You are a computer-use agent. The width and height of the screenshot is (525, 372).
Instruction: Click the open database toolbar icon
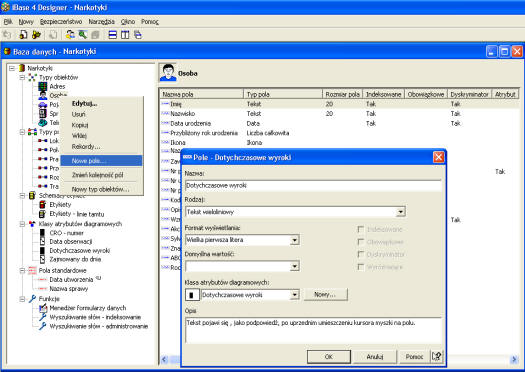(x=36, y=34)
